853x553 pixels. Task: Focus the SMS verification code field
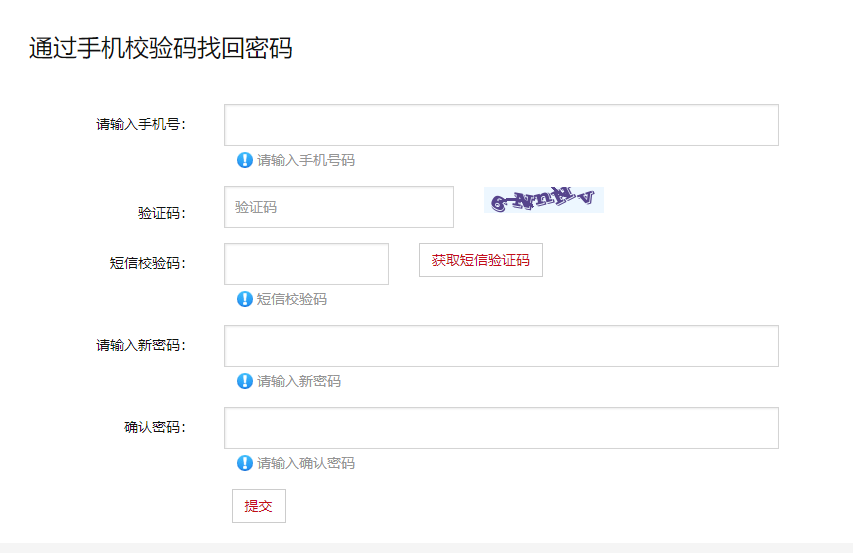coord(306,264)
